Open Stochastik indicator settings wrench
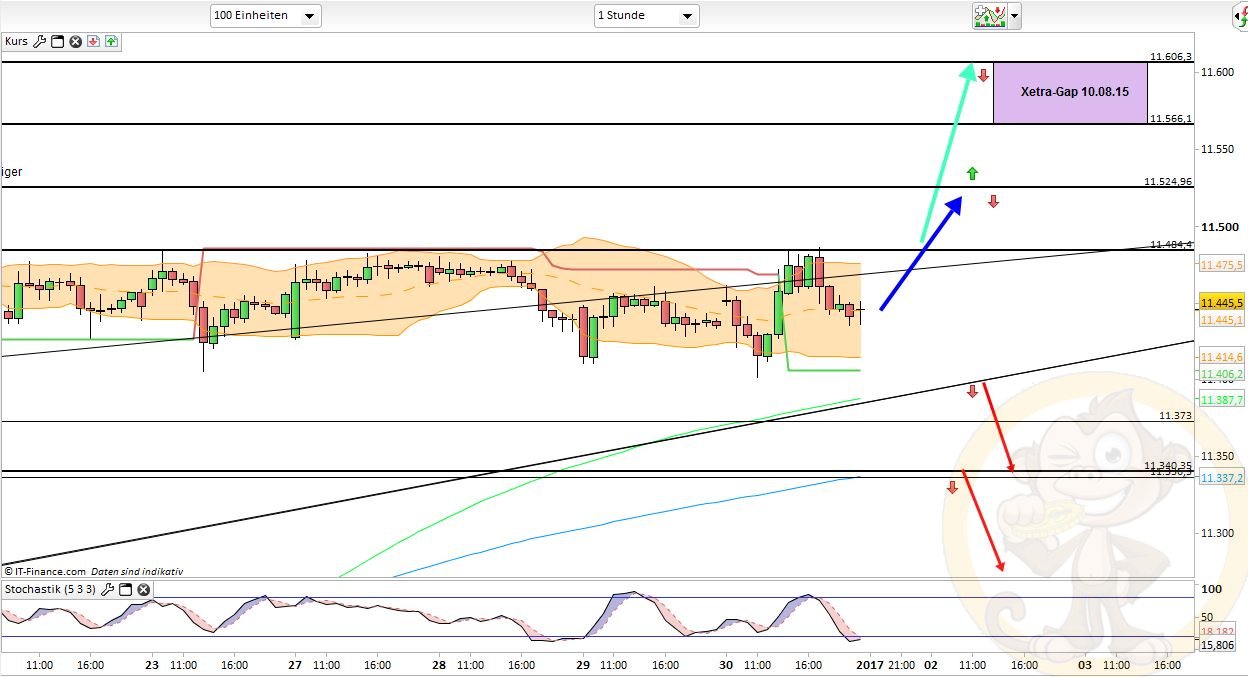The height and width of the screenshot is (677, 1248). pos(108,590)
